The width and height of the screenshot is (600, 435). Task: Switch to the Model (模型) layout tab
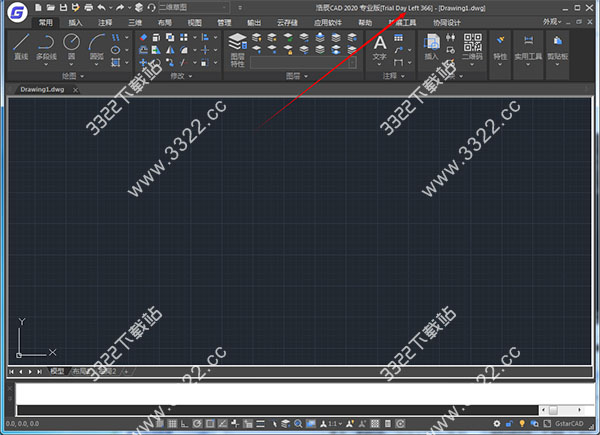[x=57, y=371]
